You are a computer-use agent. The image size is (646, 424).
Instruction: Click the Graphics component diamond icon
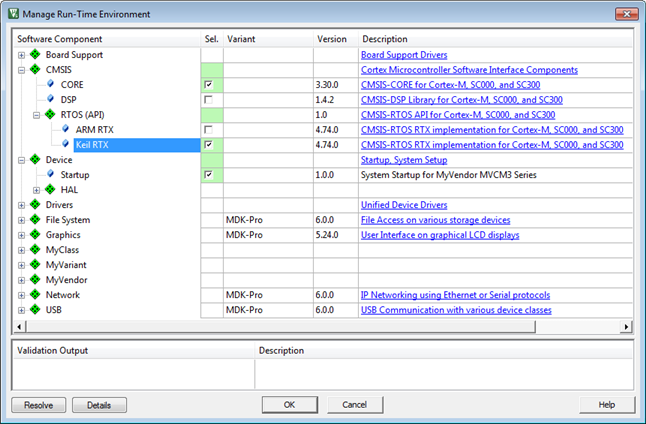coord(35,235)
